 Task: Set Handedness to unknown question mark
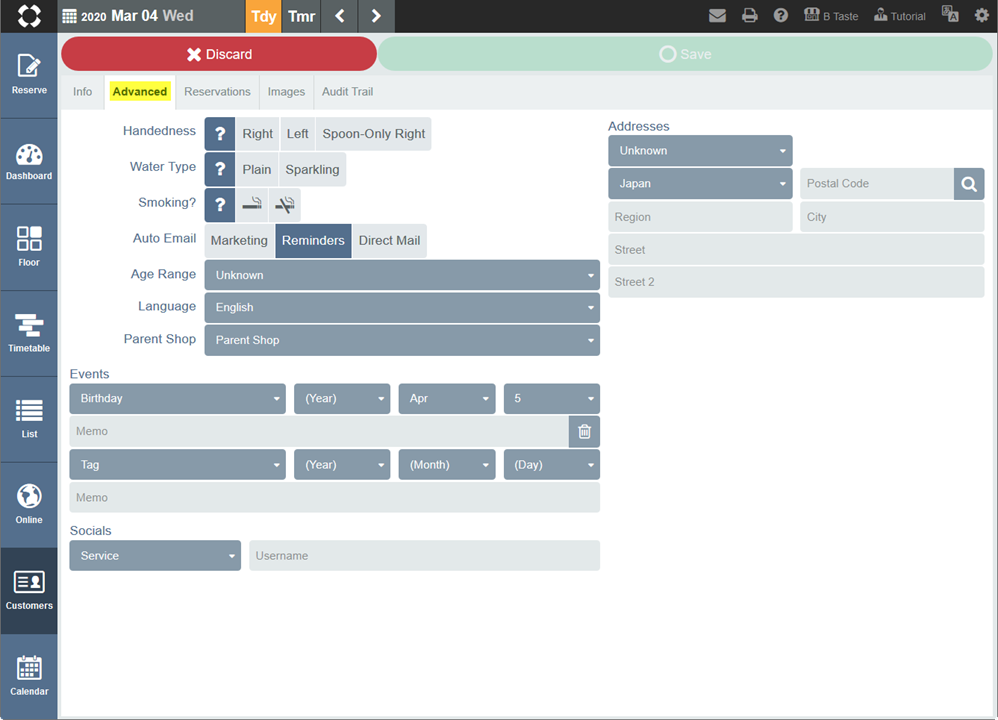tap(220, 134)
